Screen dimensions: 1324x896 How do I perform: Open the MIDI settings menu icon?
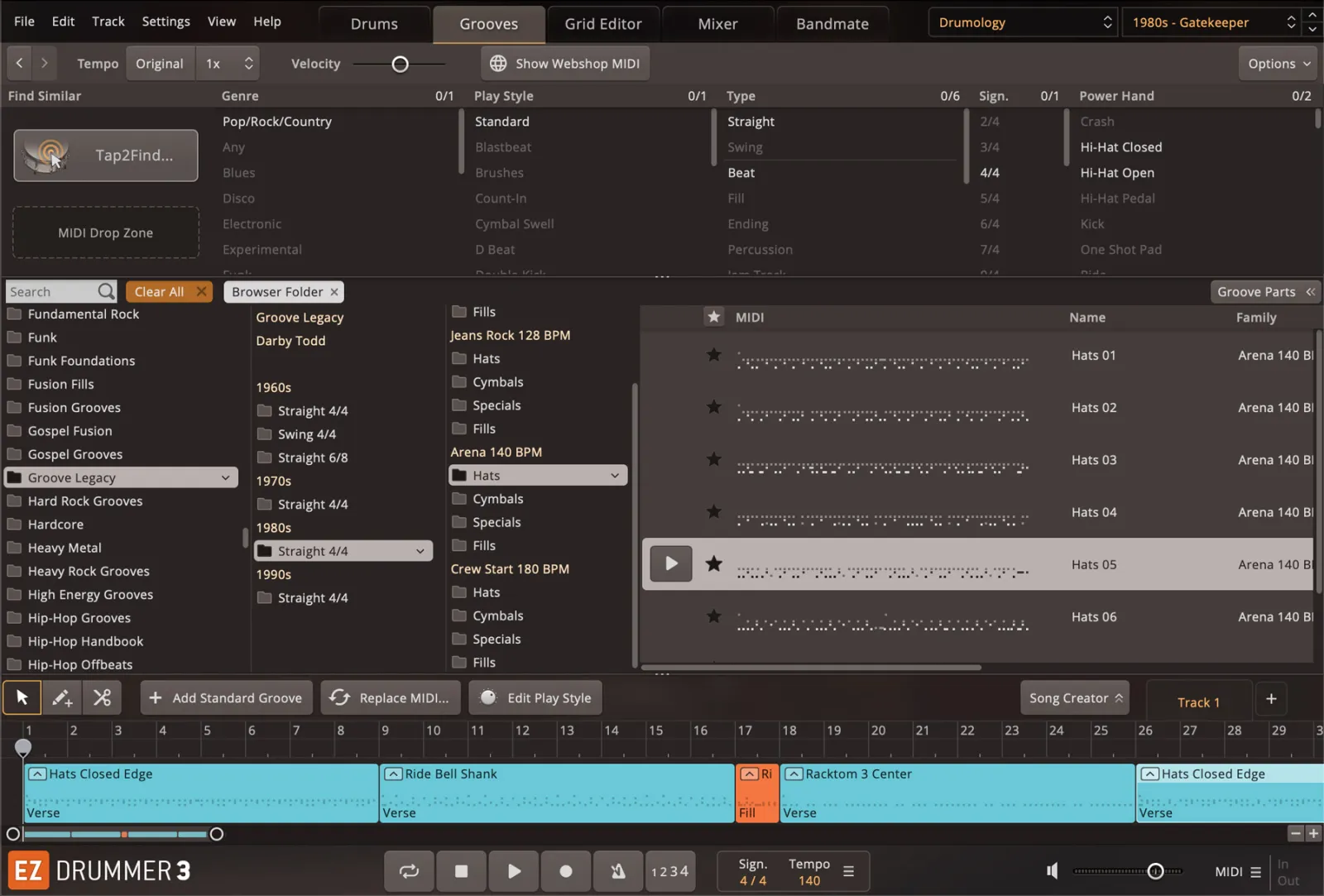coord(1255,872)
